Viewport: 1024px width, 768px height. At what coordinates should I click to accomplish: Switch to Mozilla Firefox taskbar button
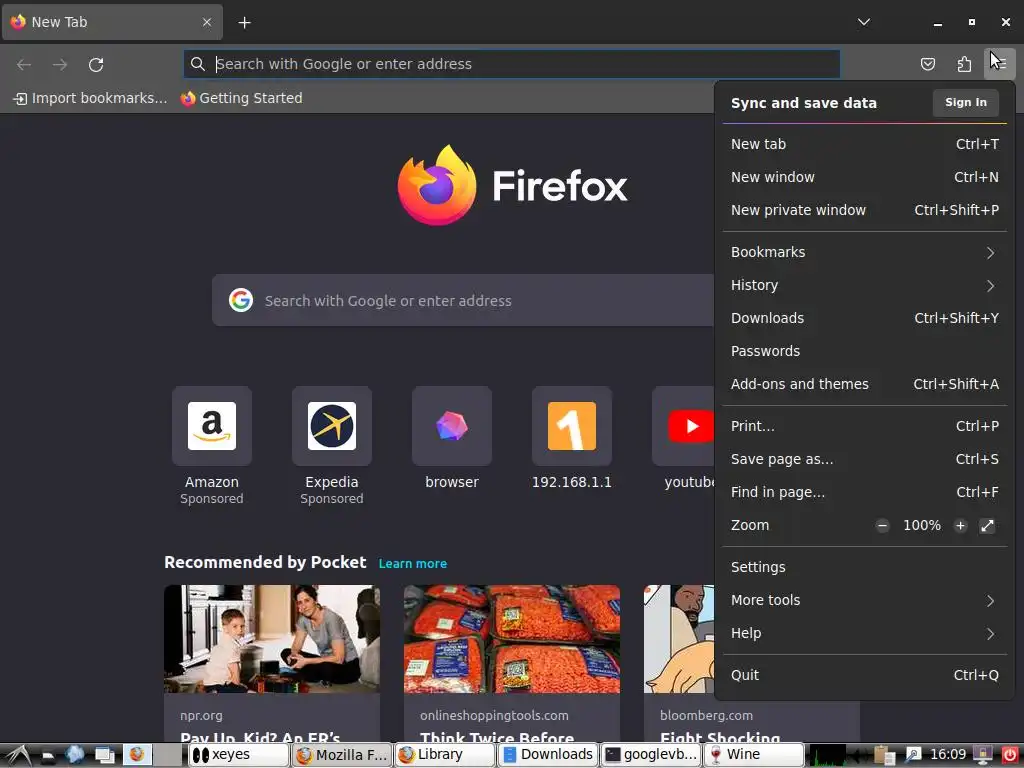tap(342, 755)
